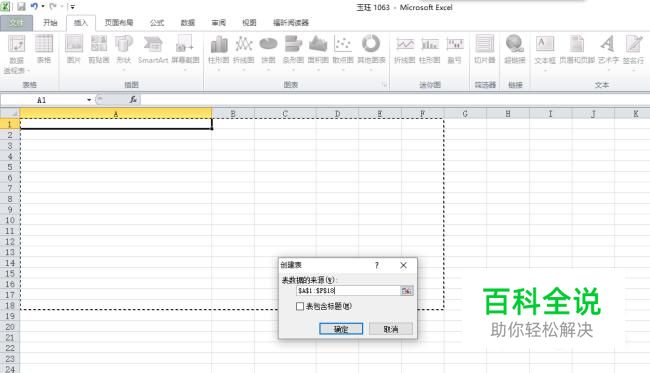Insert a PivotTable from the ribbon
Screen dimensions: 650x373
(17, 54)
